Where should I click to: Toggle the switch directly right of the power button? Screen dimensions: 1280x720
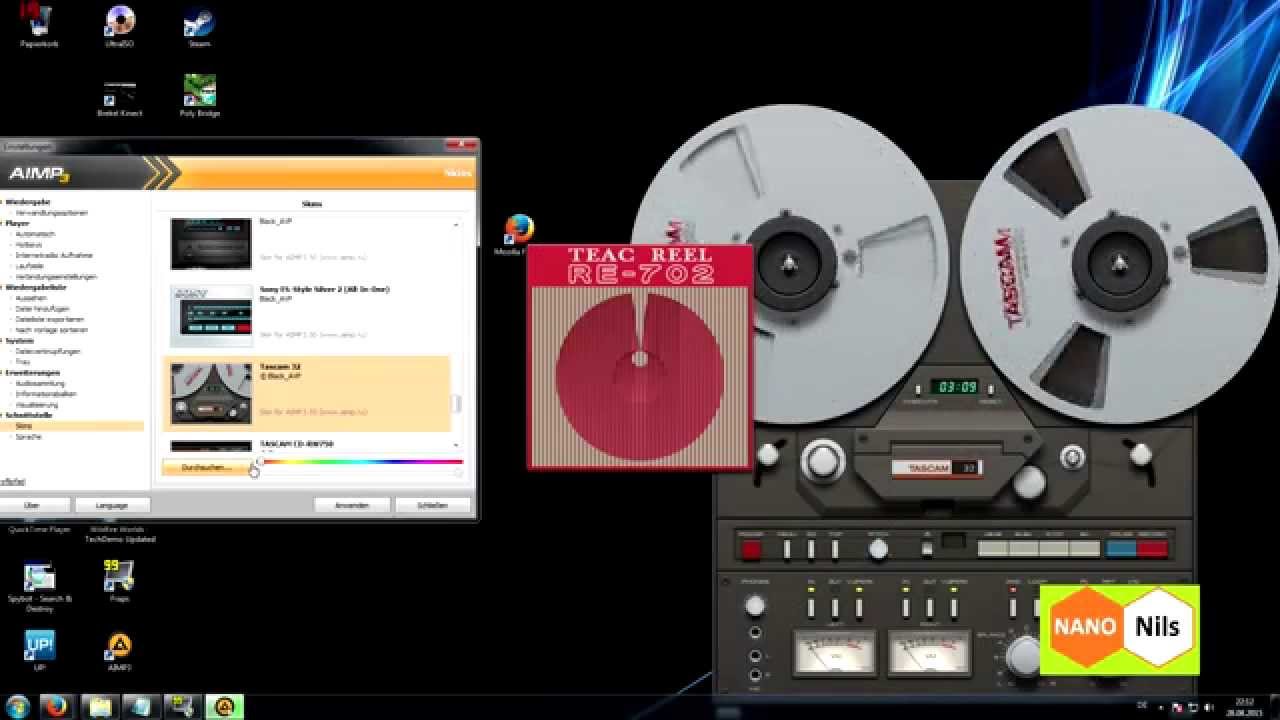pyautogui.click(x=787, y=548)
